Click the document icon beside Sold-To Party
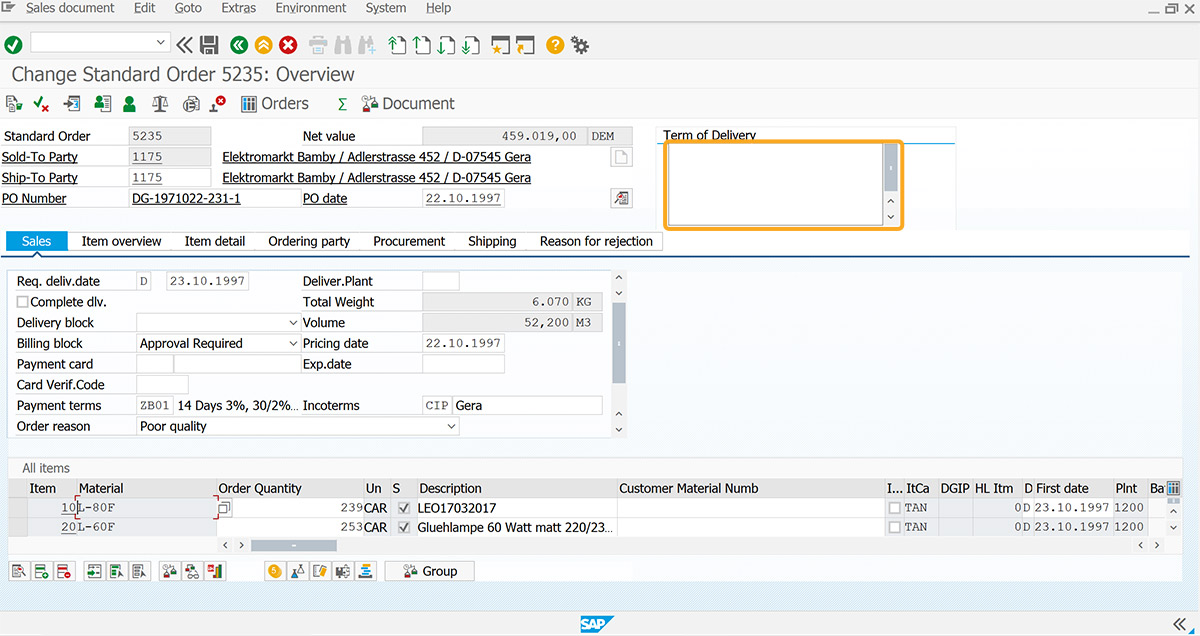Image resolution: width=1200 pixels, height=636 pixels. tap(621, 156)
